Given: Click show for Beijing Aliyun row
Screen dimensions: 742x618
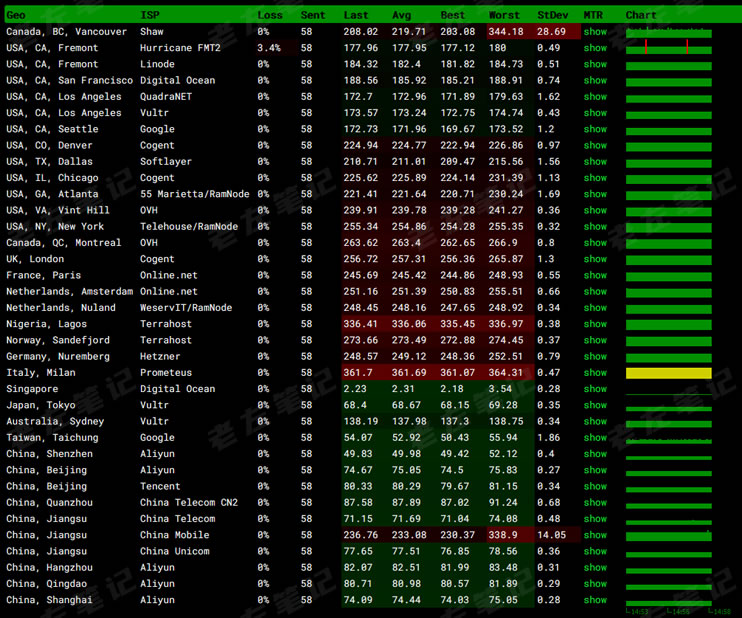Looking at the screenshot, I should pyautogui.click(x=595, y=470).
